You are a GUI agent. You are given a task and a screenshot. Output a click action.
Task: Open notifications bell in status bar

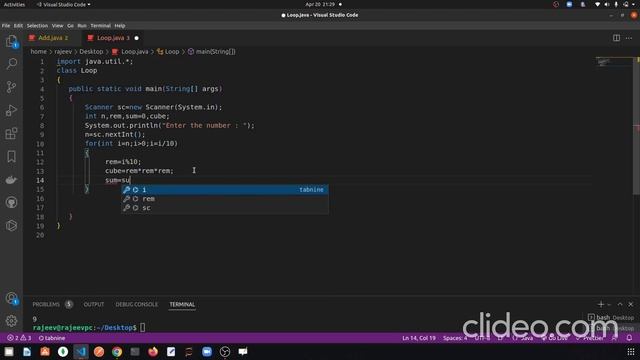pyautogui.click(x=629, y=338)
